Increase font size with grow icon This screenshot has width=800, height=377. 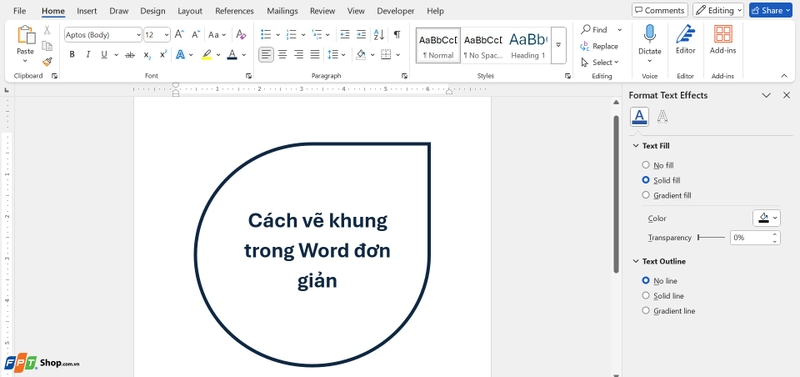point(179,35)
